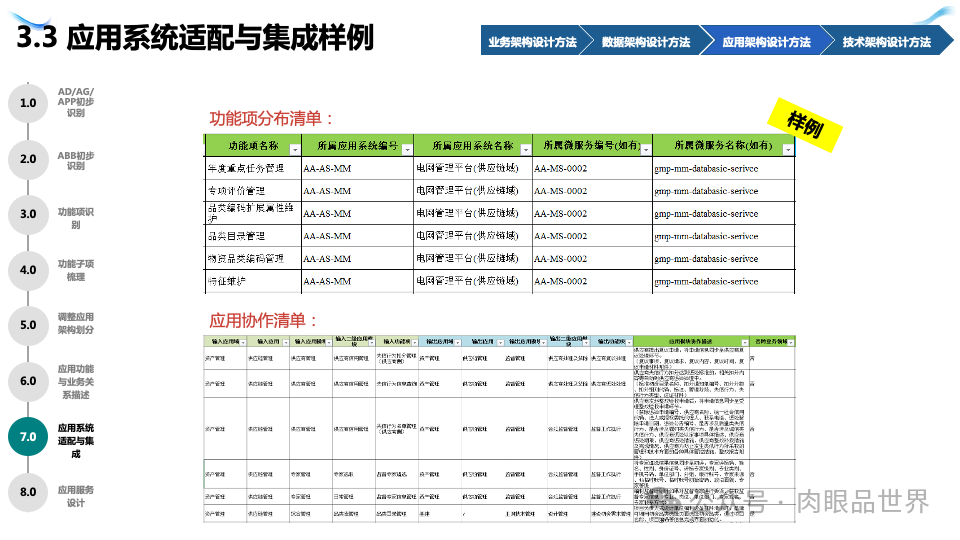
Task: Open the 输出应用域 filter dropdown in the lower table
Action: click(x=458, y=342)
